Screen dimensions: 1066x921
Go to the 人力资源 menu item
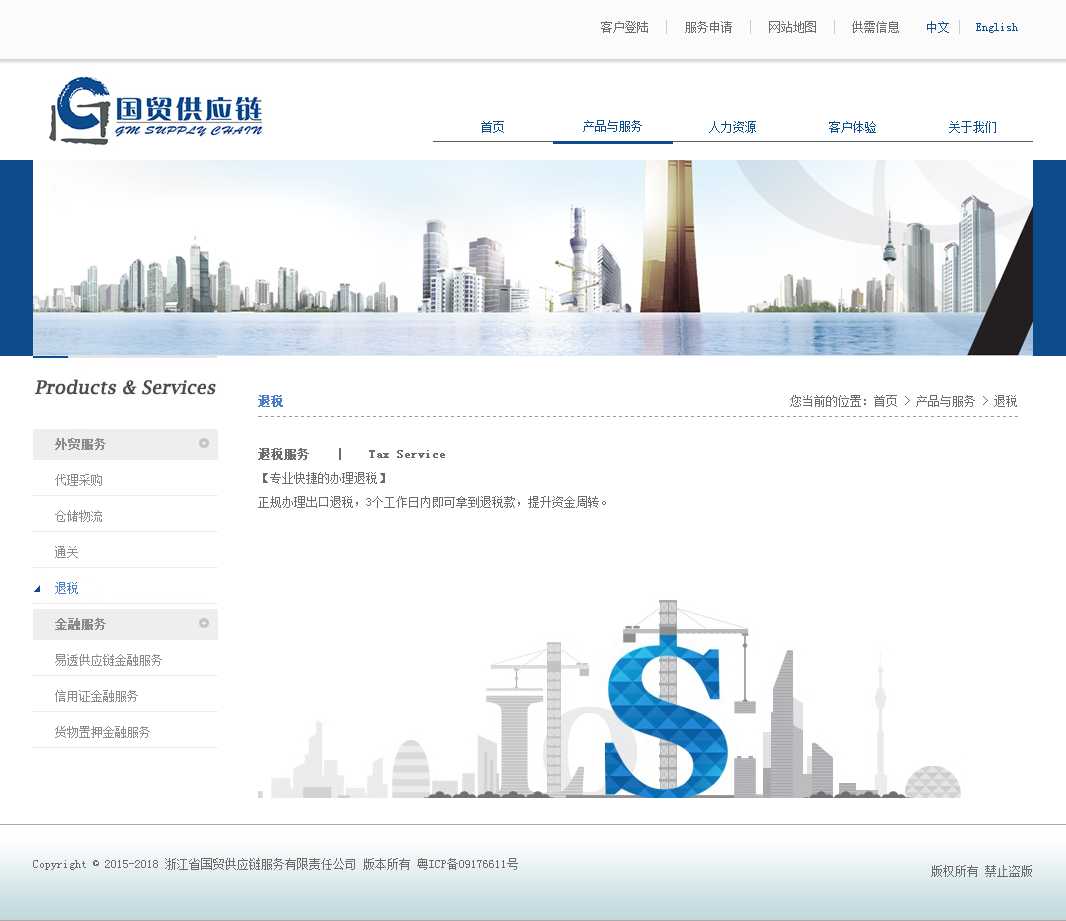tap(732, 127)
